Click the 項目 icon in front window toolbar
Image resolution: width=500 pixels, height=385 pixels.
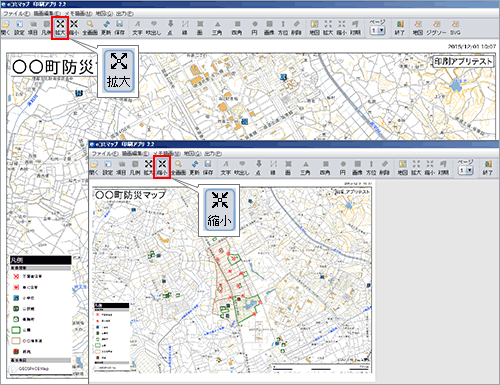tap(121, 168)
